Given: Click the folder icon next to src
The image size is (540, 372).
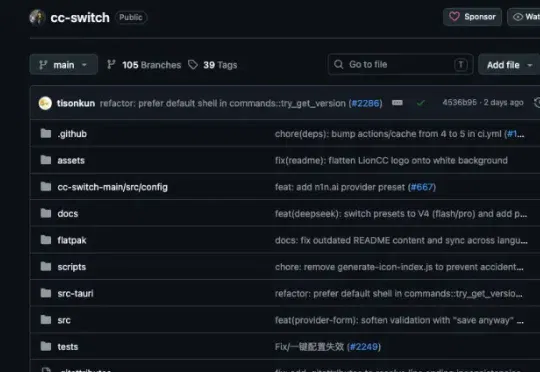Looking at the screenshot, I should 46,320.
